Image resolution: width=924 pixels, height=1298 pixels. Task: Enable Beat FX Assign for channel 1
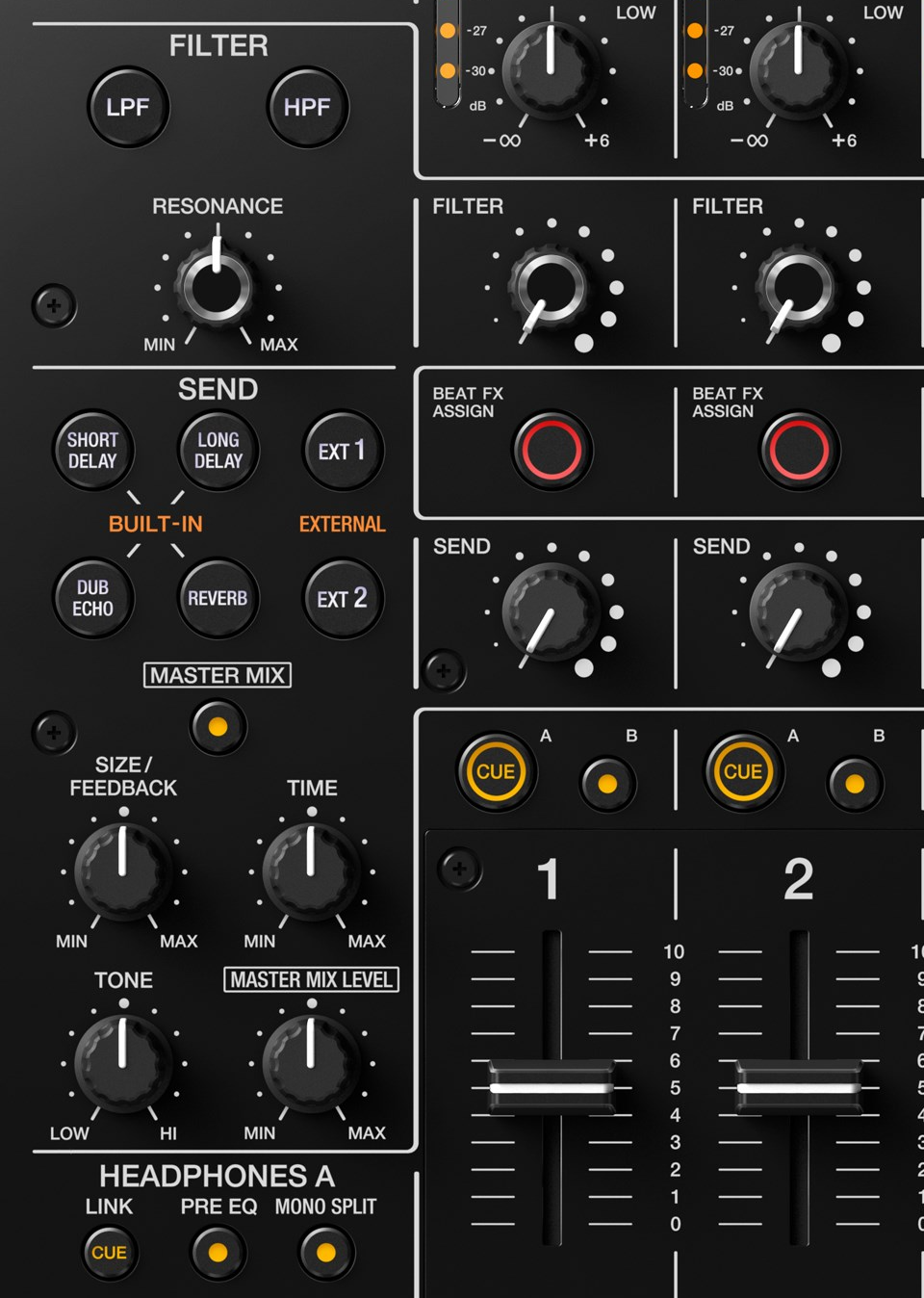click(x=552, y=450)
